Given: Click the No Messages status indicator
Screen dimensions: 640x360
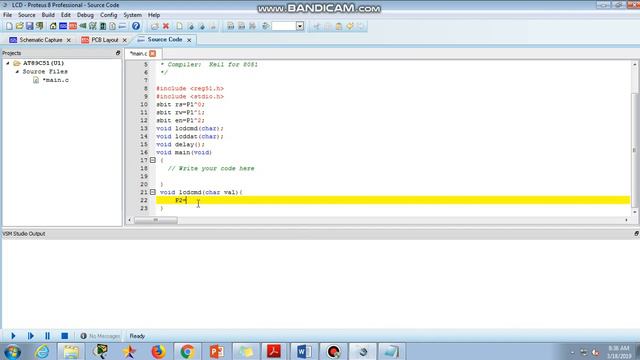Looking at the screenshot, I should (x=100, y=336).
